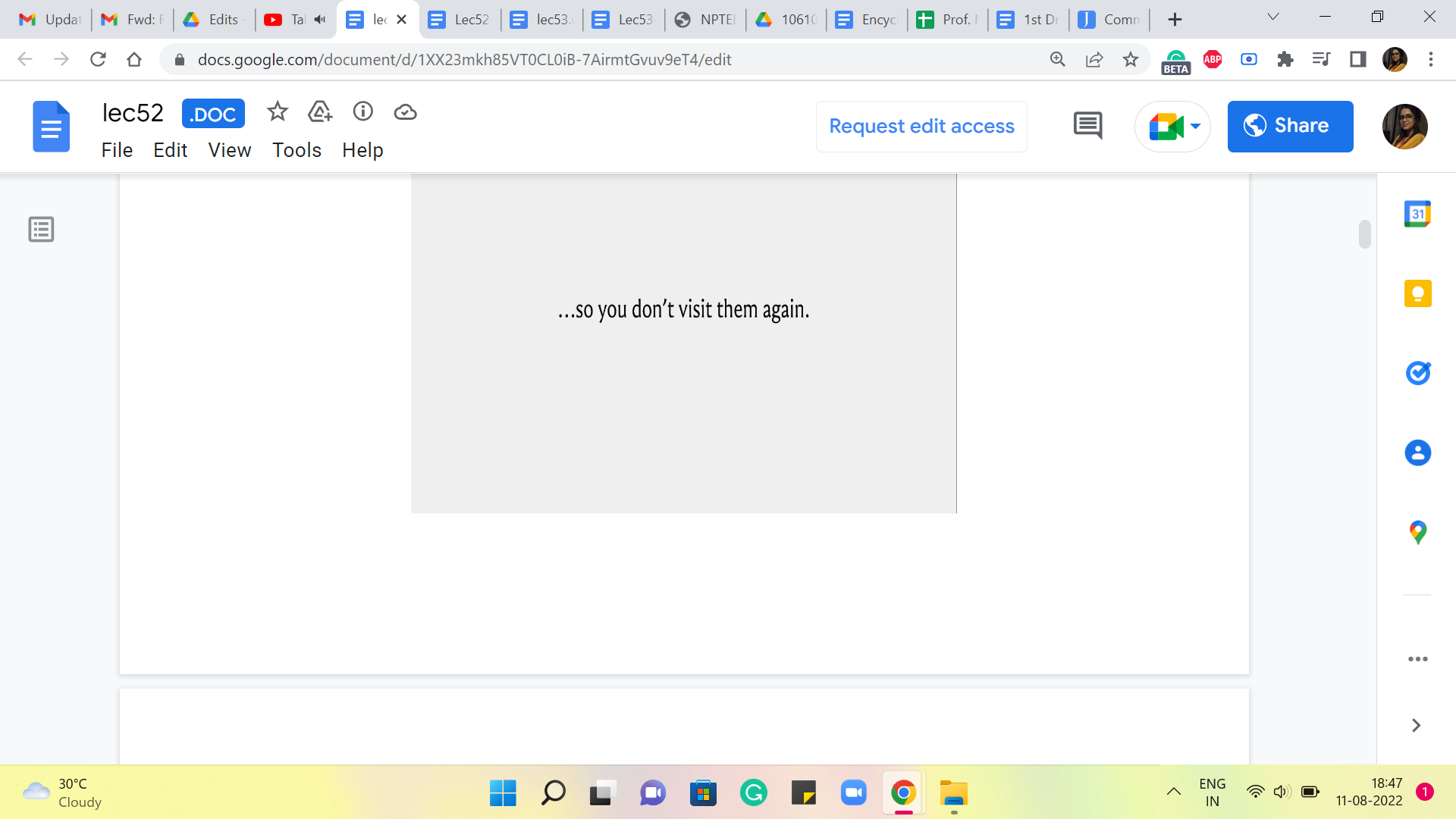This screenshot has width=1456, height=819.
Task: Click Add shortcut to Drive icon
Action: [x=320, y=112]
